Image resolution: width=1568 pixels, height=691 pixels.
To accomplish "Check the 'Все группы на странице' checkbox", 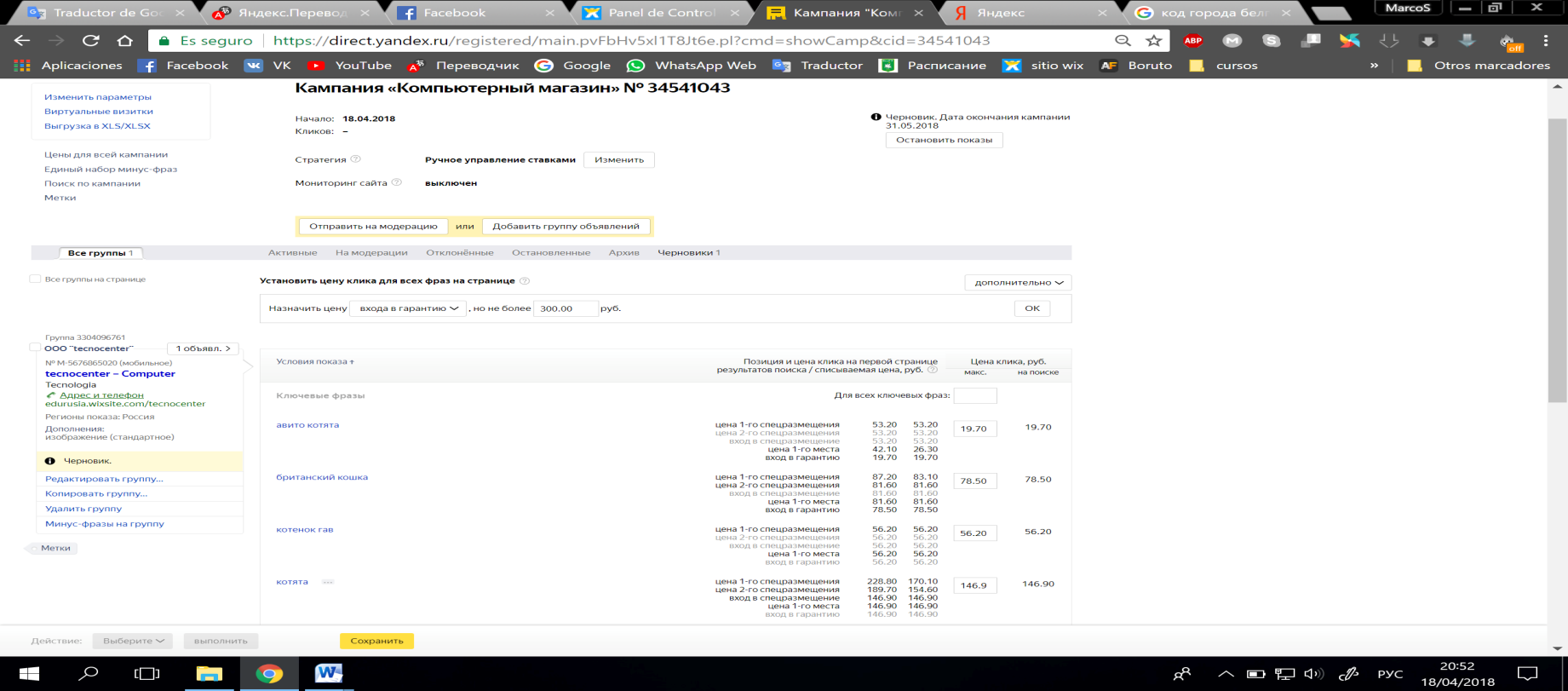I will [35, 279].
